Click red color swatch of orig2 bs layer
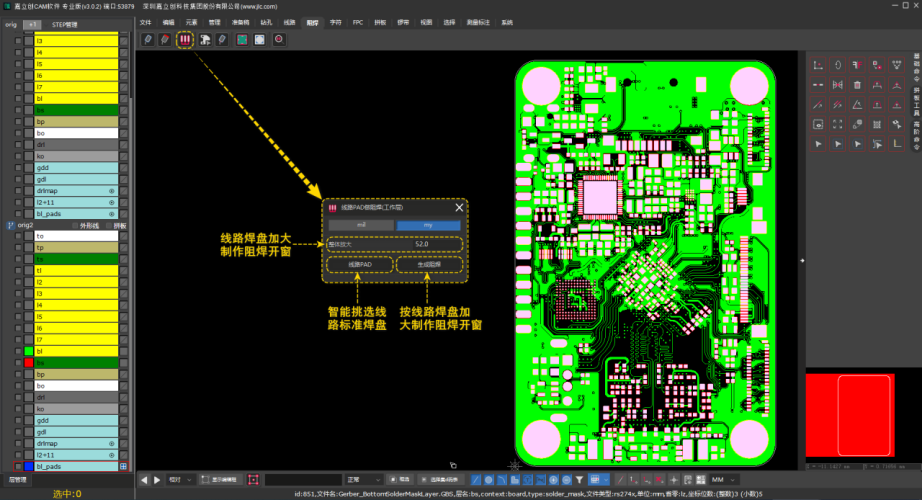The height and width of the screenshot is (500, 922). click(29, 363)
